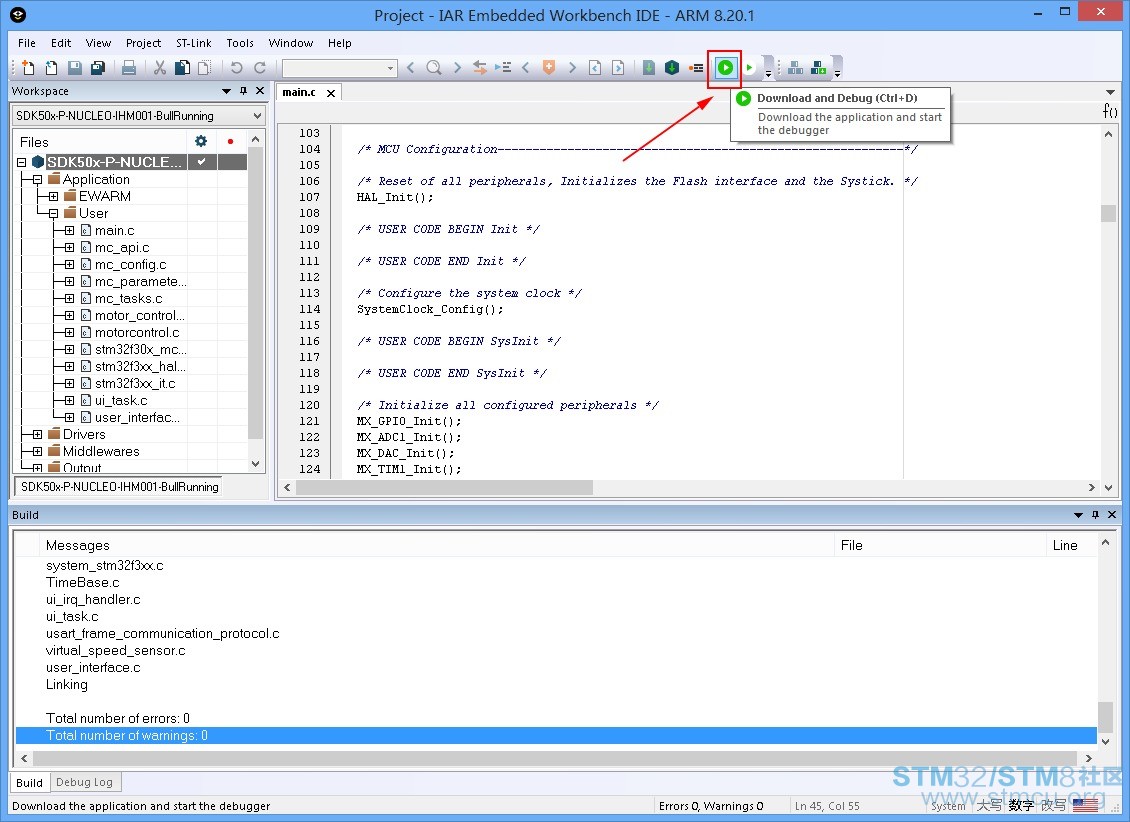Click the Save toolbar icon

[x=74, y=68]
